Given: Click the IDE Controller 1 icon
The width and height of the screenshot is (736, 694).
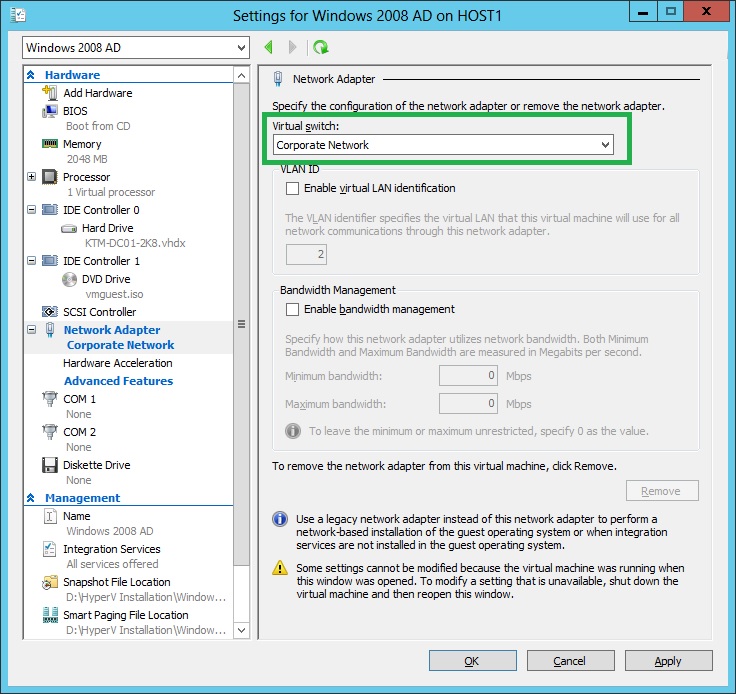Looking at the screenshot, I should tap(49, 260).
